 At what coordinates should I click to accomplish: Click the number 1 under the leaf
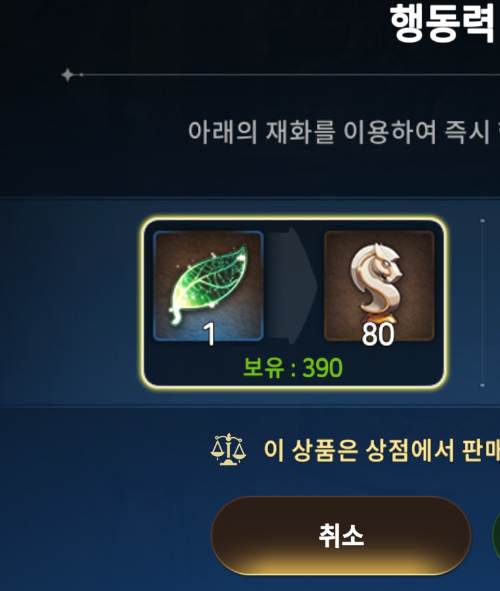tap(208, 334)
